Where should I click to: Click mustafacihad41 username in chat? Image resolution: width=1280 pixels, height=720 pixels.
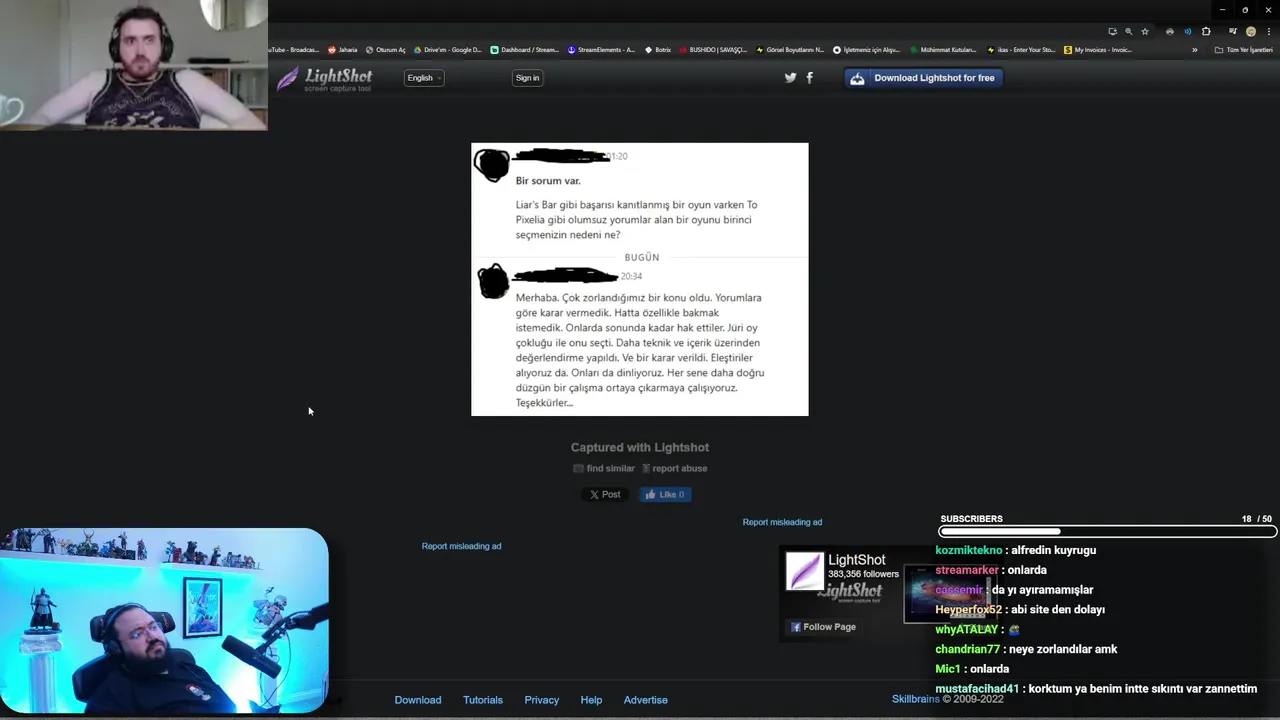click(x=977, y=689)
